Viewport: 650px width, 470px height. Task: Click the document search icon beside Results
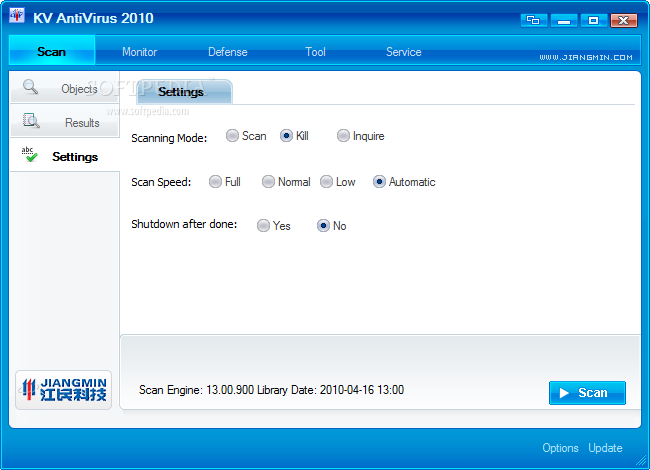[31, 121]
